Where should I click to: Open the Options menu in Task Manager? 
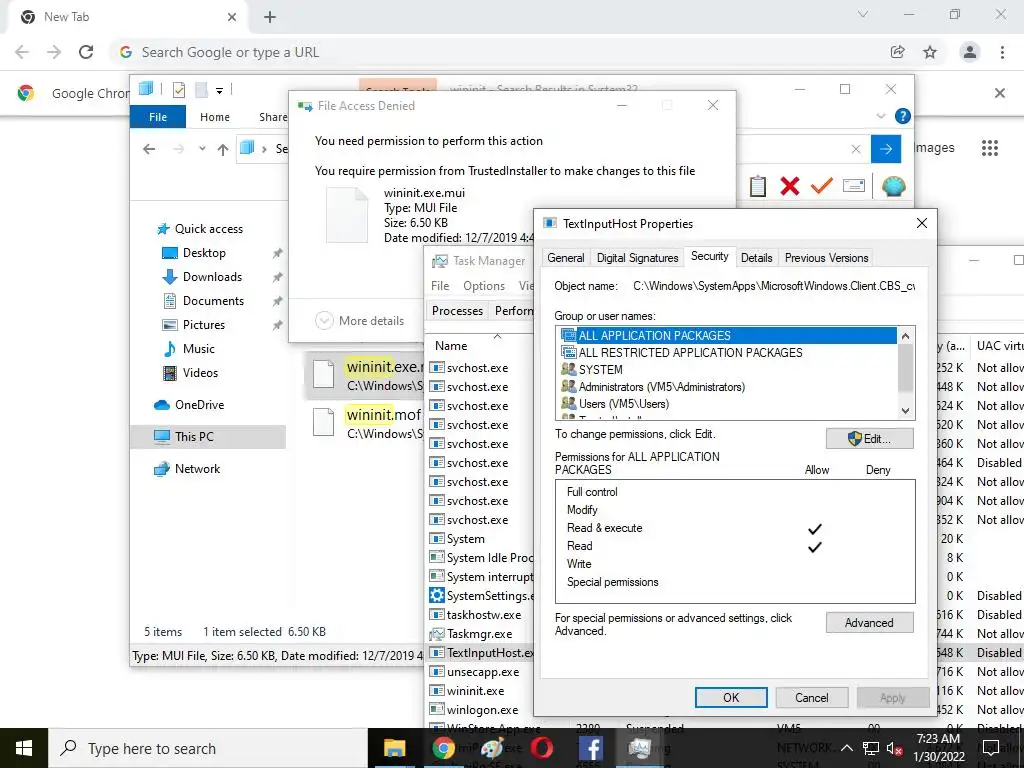(x=484, y=286)
